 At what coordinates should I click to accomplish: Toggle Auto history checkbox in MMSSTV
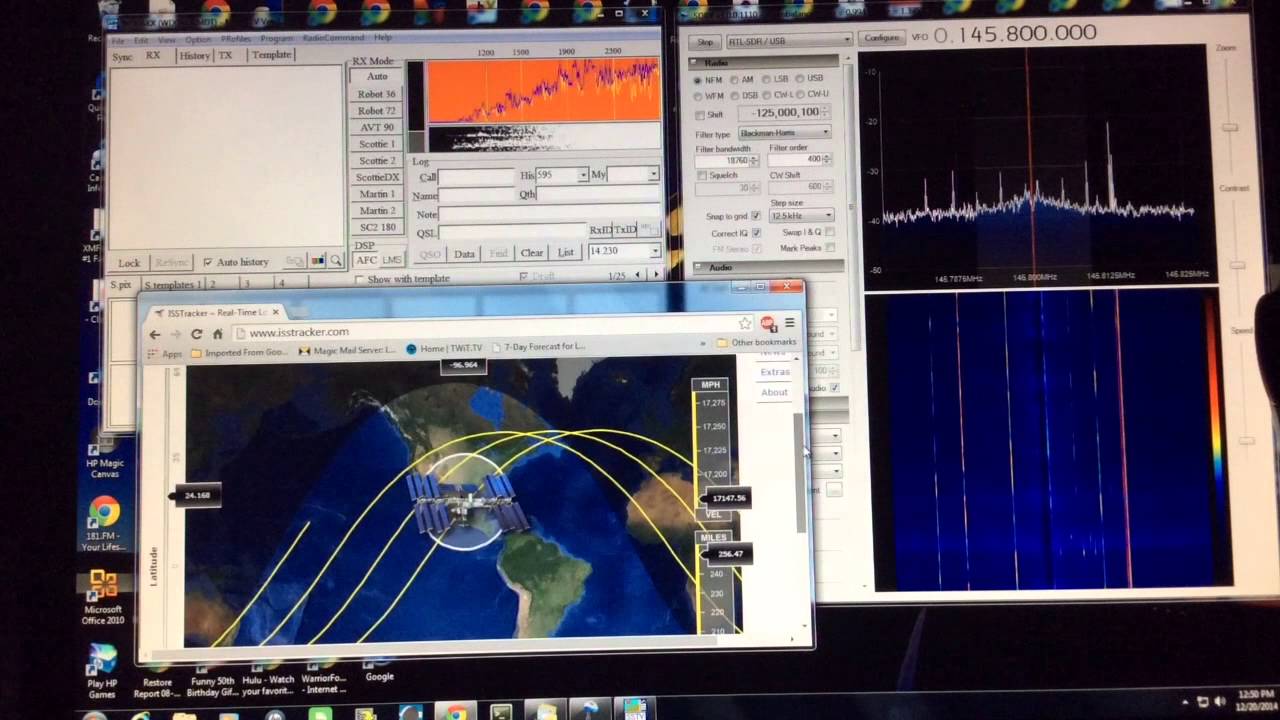coord(207,262)
